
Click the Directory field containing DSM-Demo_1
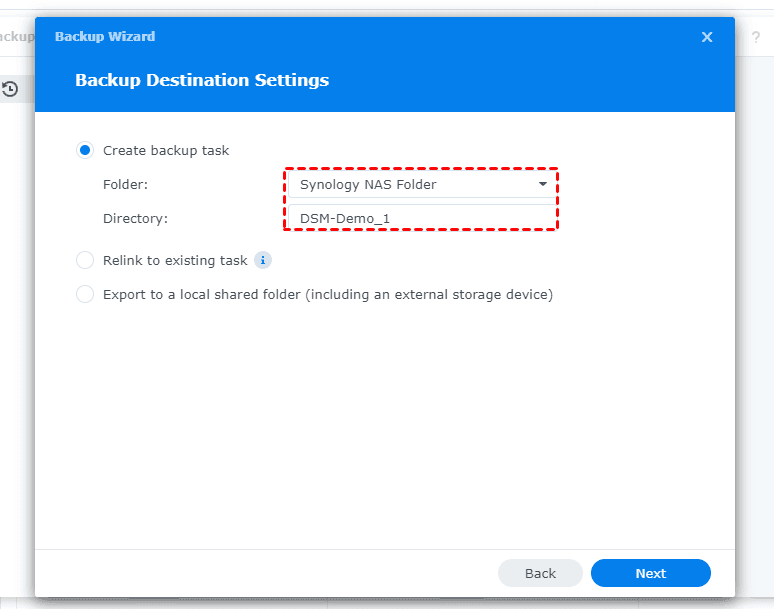(x=420, y=218)
